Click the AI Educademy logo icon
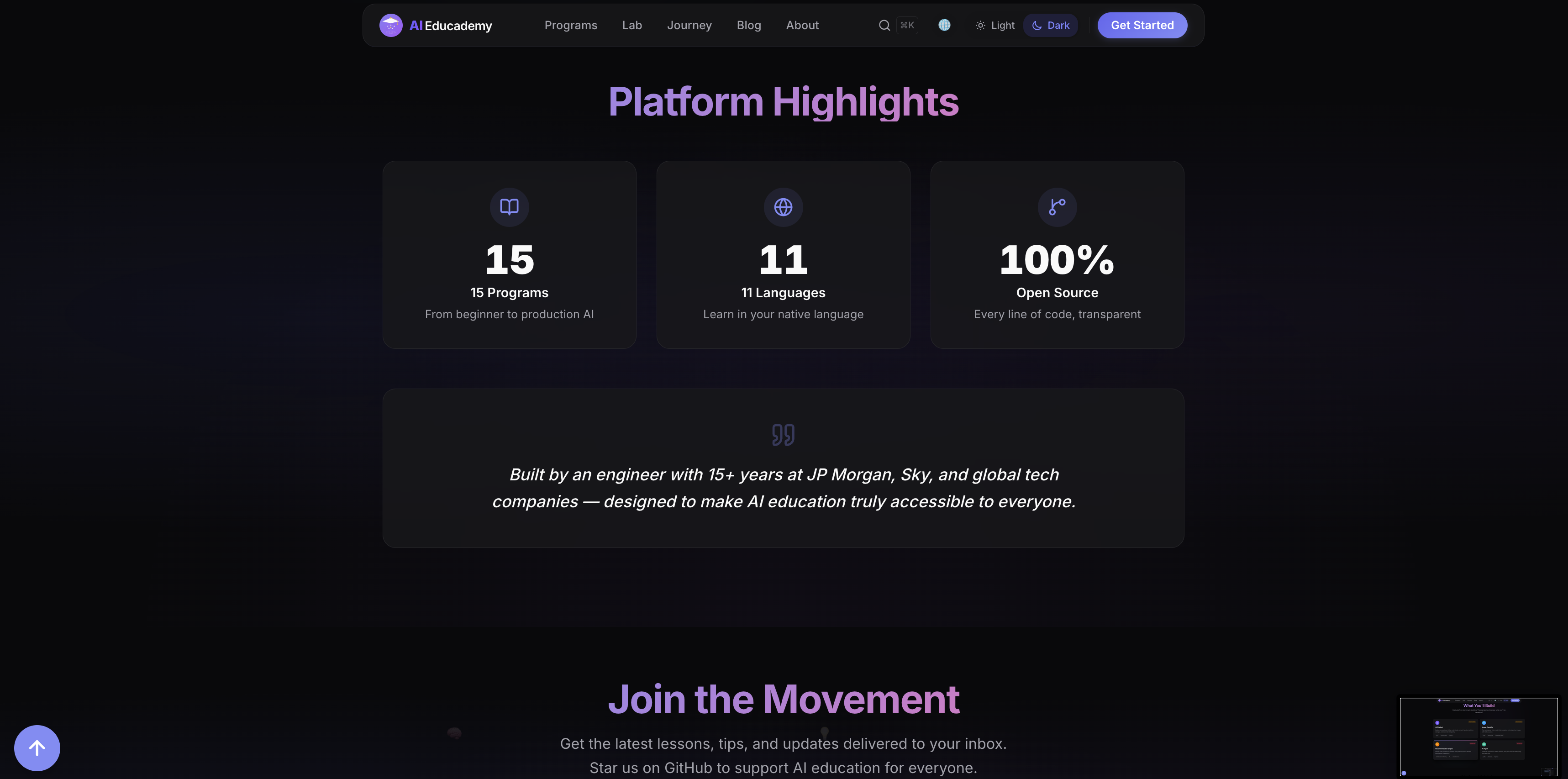Screen dimensions: 1568x779 coord(390,26)
